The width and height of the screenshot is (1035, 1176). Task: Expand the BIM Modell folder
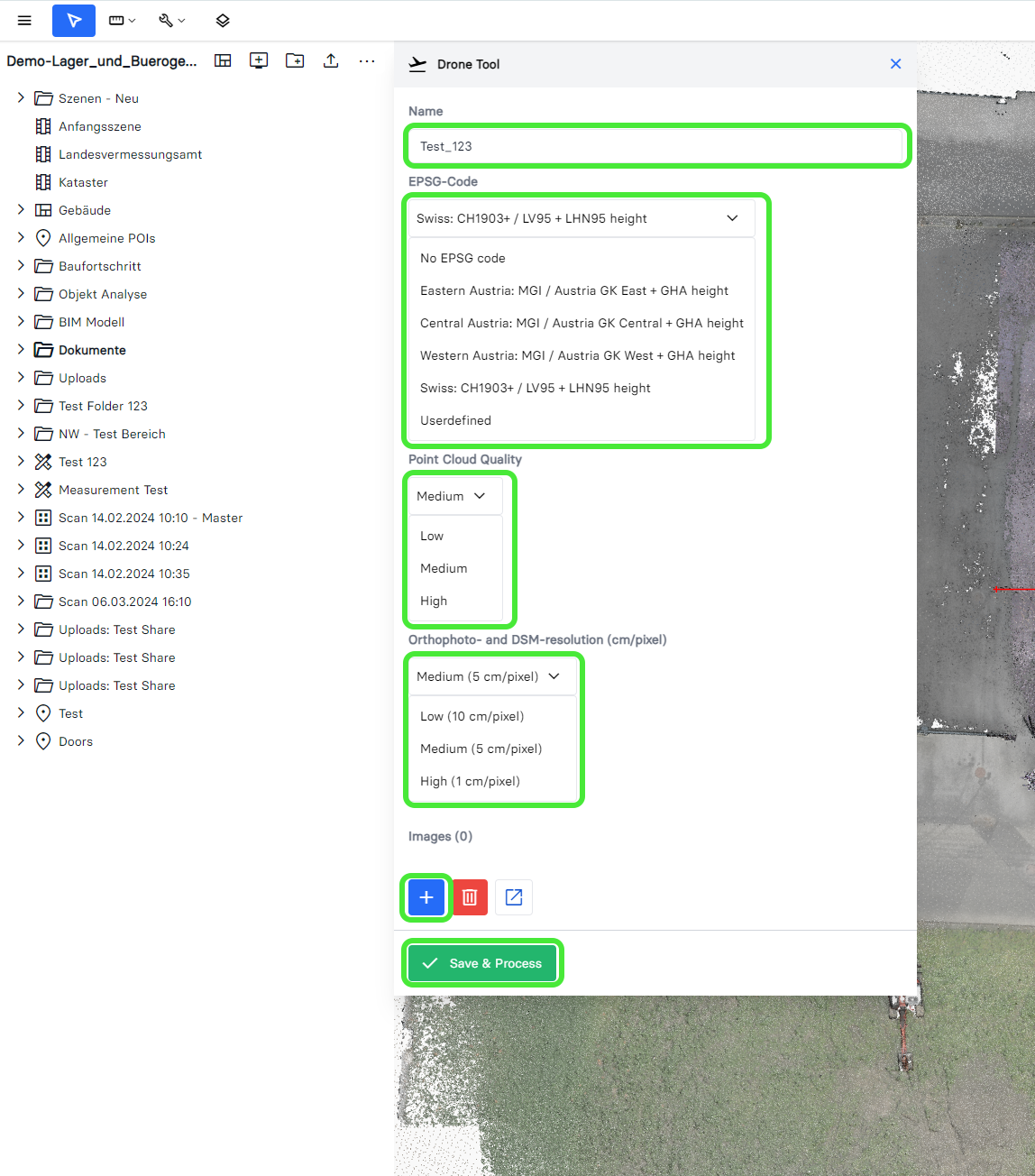(x=21, y=322)
